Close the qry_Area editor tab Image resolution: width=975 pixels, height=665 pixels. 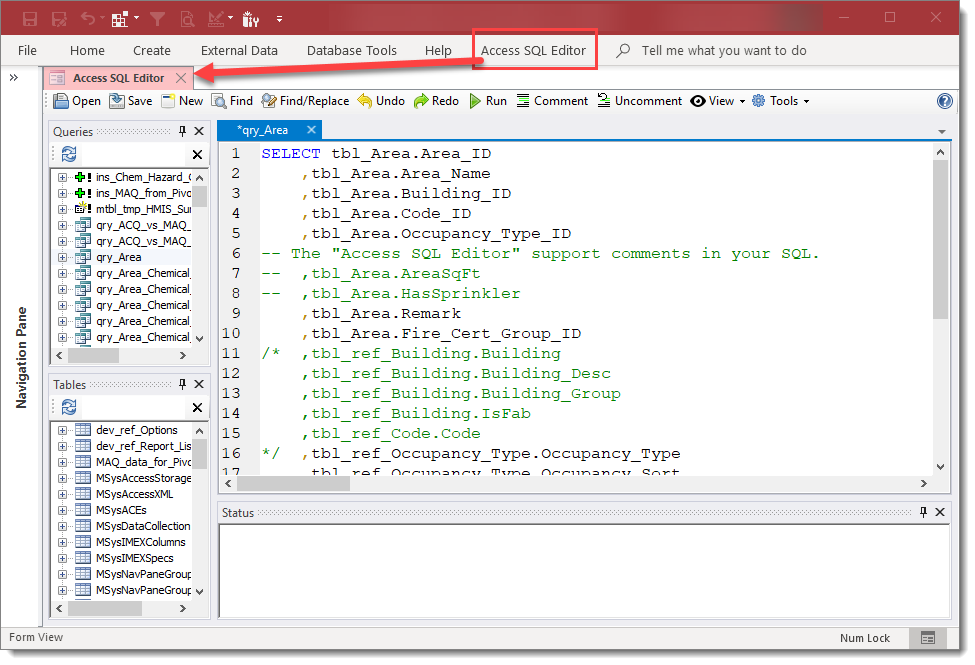312,129
